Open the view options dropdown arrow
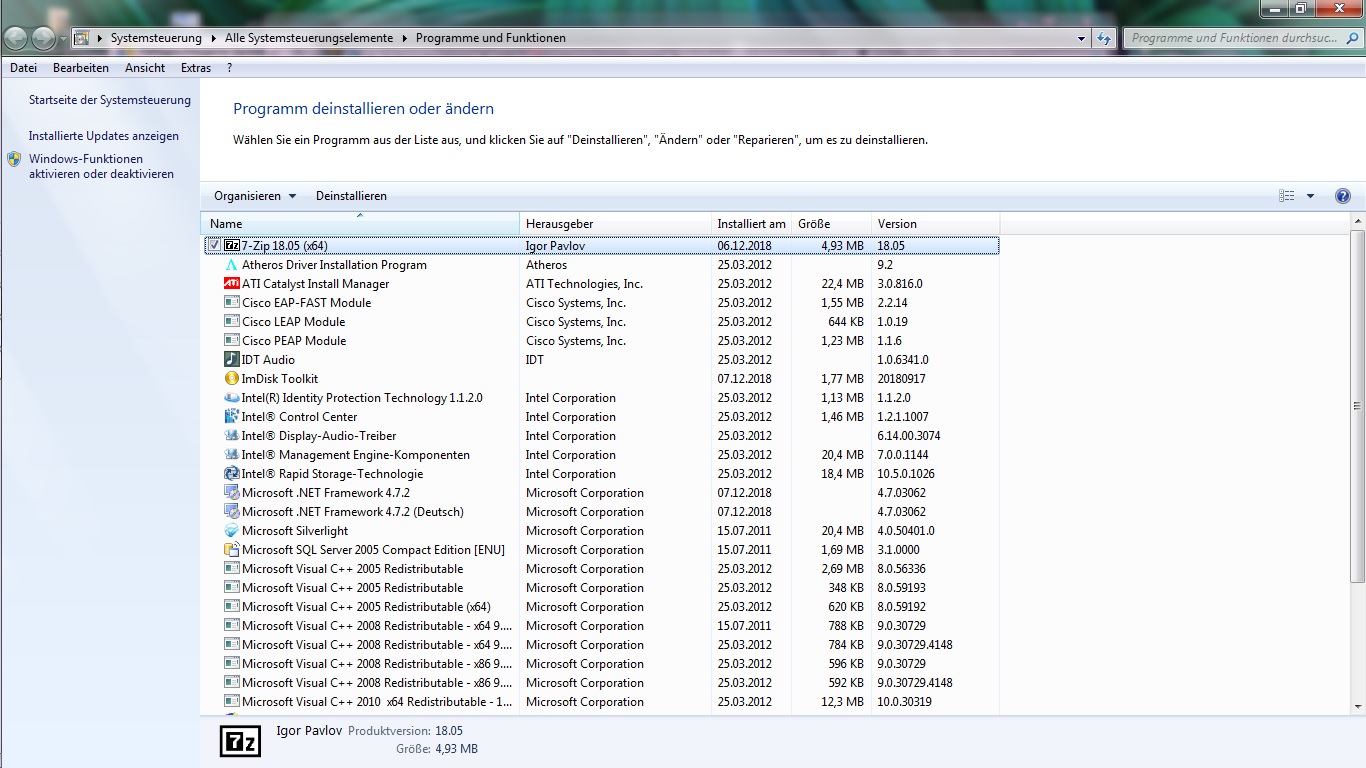1366x768 pixels. click(1310, 196)
